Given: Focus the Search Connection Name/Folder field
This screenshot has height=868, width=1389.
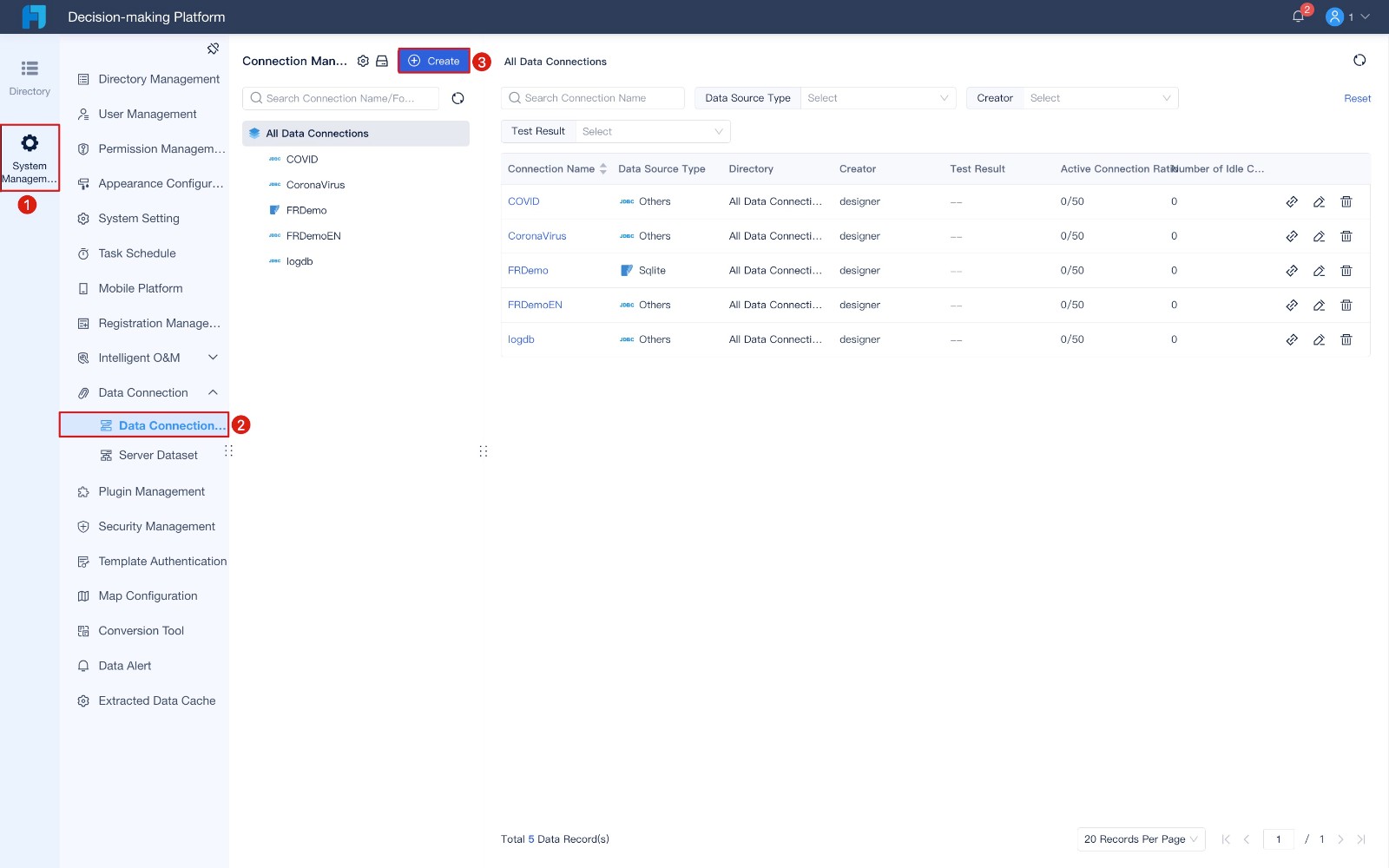Looking at the screenshot, I should (x=340, y=98).
